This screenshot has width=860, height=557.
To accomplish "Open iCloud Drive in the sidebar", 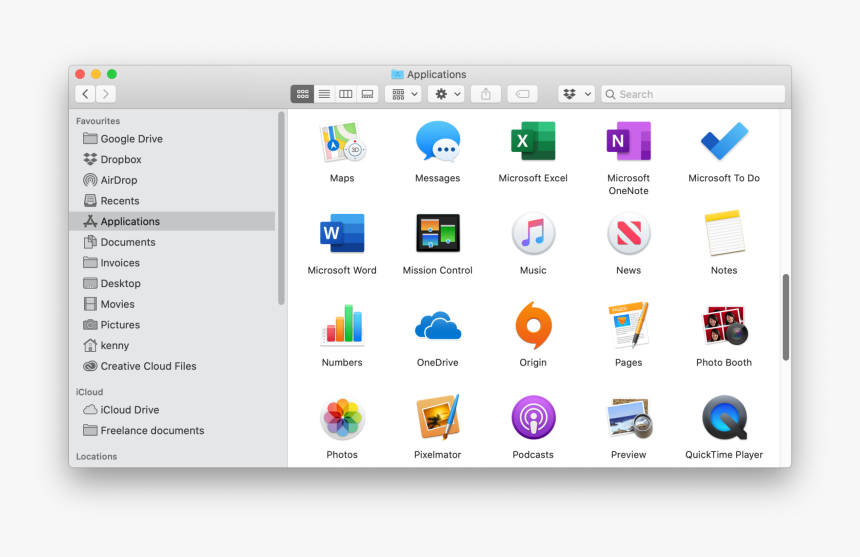I will tap(172, 410).
